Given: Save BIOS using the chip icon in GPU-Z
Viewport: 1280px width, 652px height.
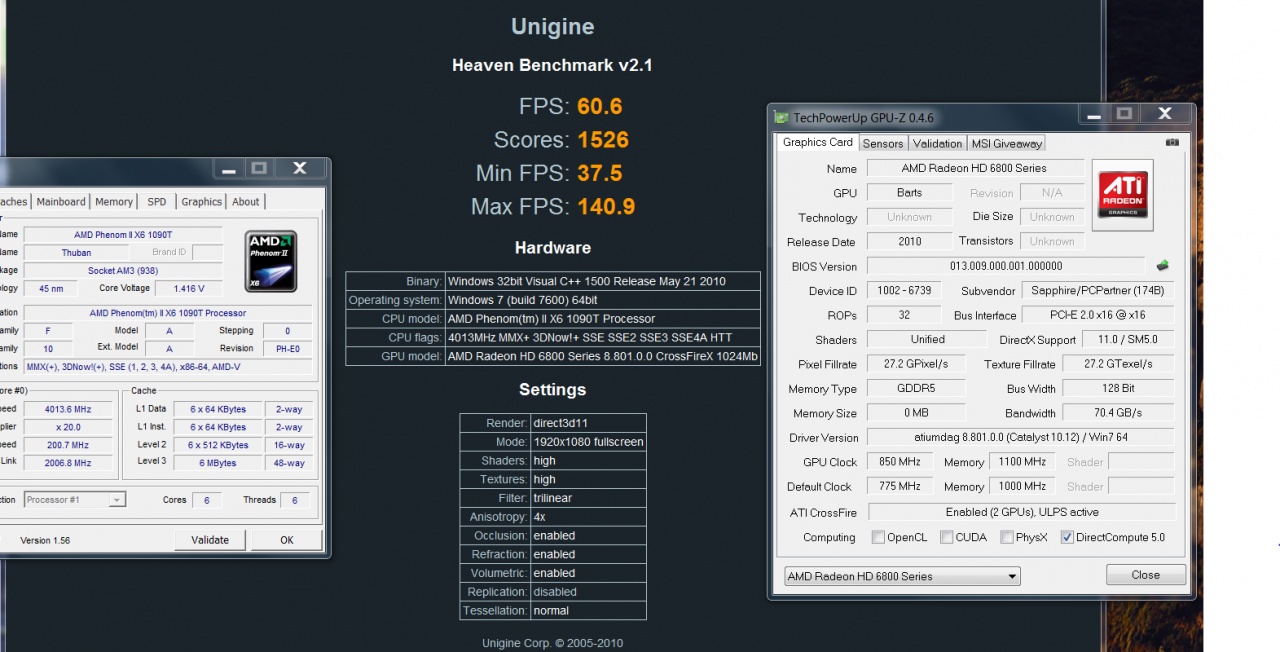Looking at the screenshot, I should tap(1163, 266).
